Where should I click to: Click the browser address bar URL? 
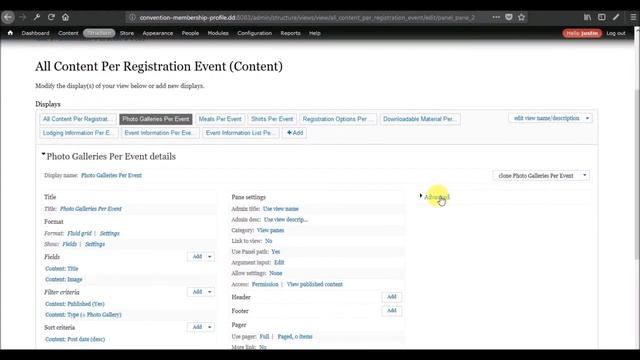[307, 18]
